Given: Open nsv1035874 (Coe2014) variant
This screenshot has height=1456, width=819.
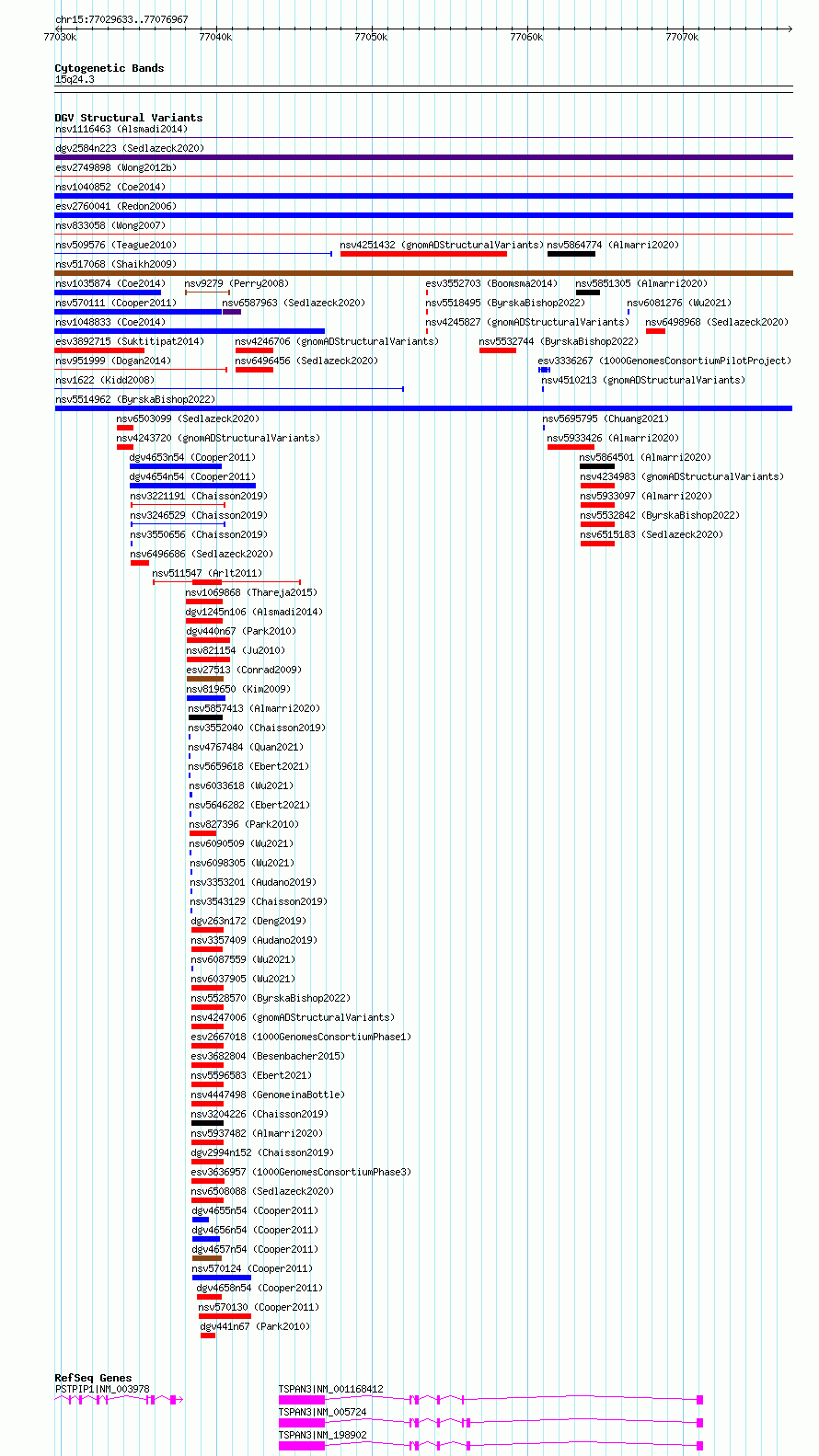Looking at the screenshot, I should point(110,283).
